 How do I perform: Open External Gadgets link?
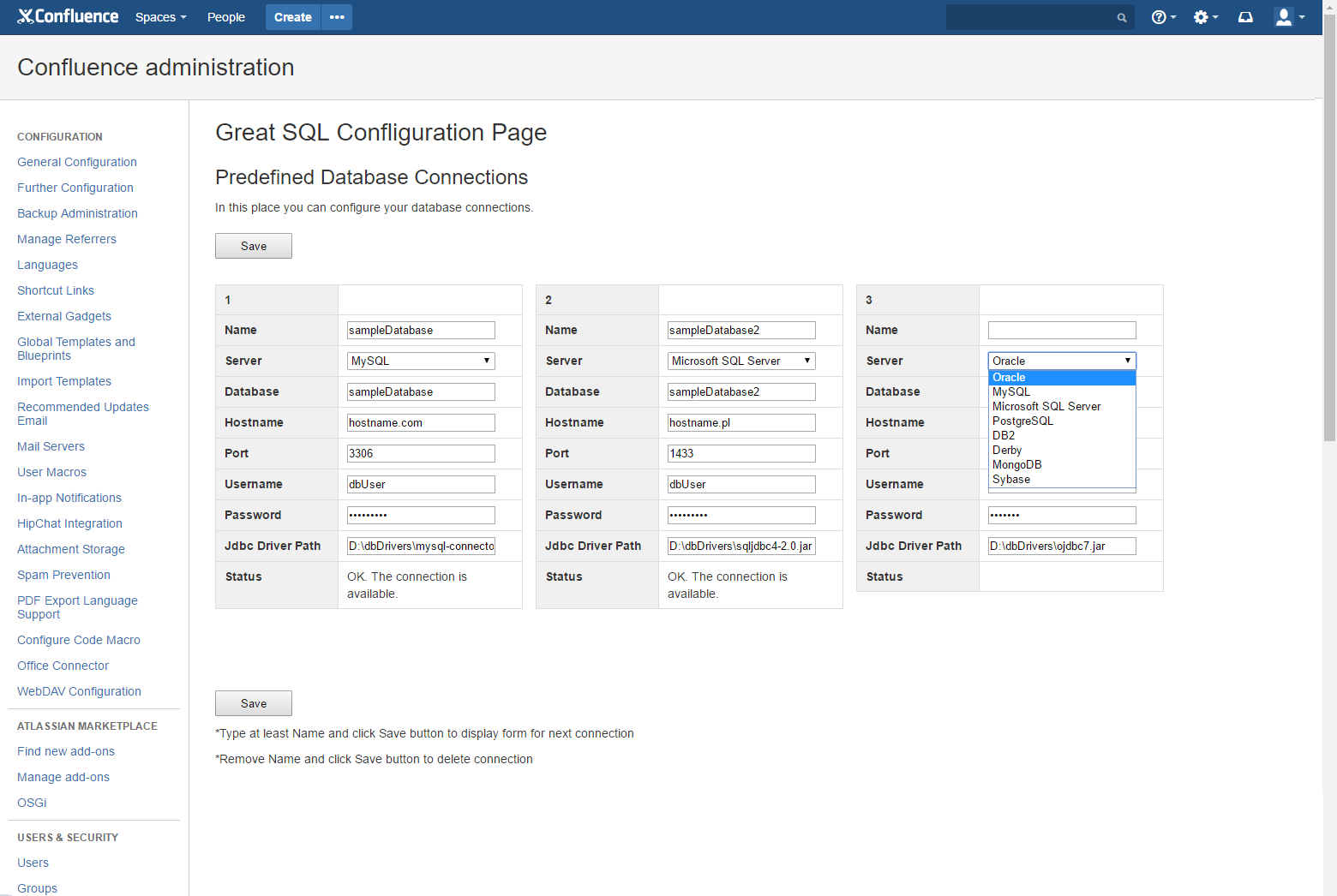tap(64, 316)
